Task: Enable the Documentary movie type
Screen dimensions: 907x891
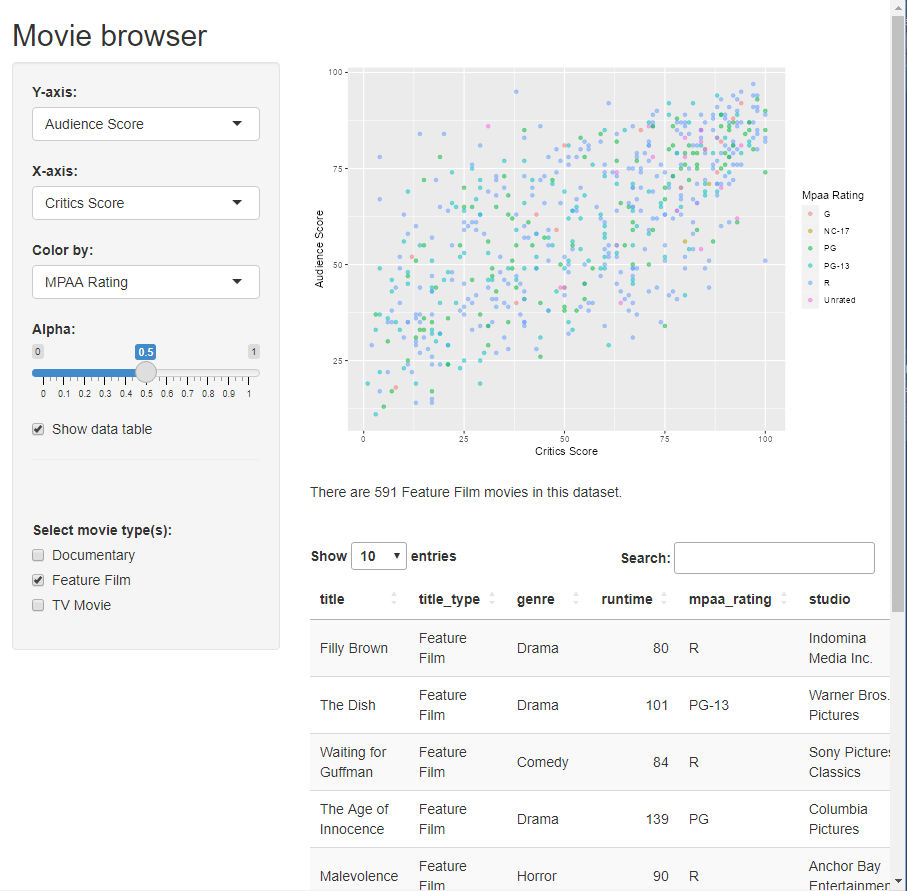Action: pyautogui.click(x=38, y=555)
